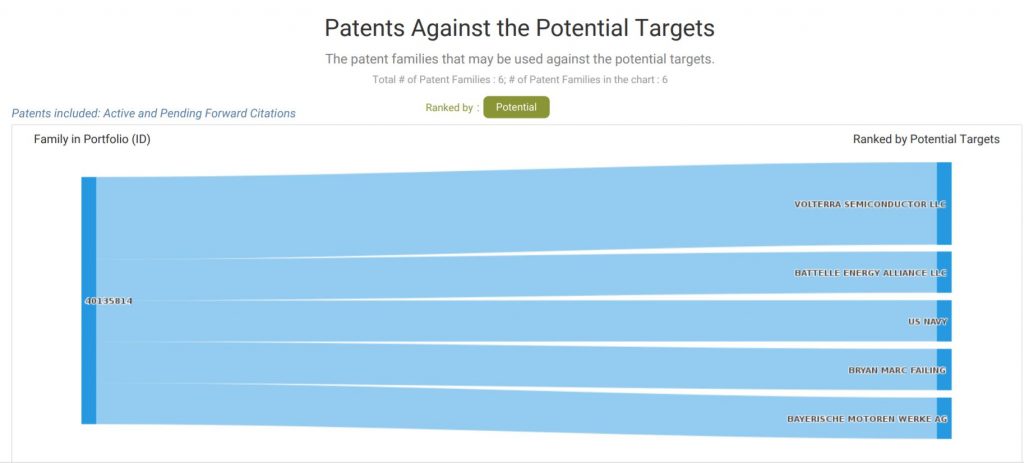Click the BATTELLE ENERGY ALLIANCE LLC label
Image resolution: width=1024 pixels, height=463 pixels.
870,273
